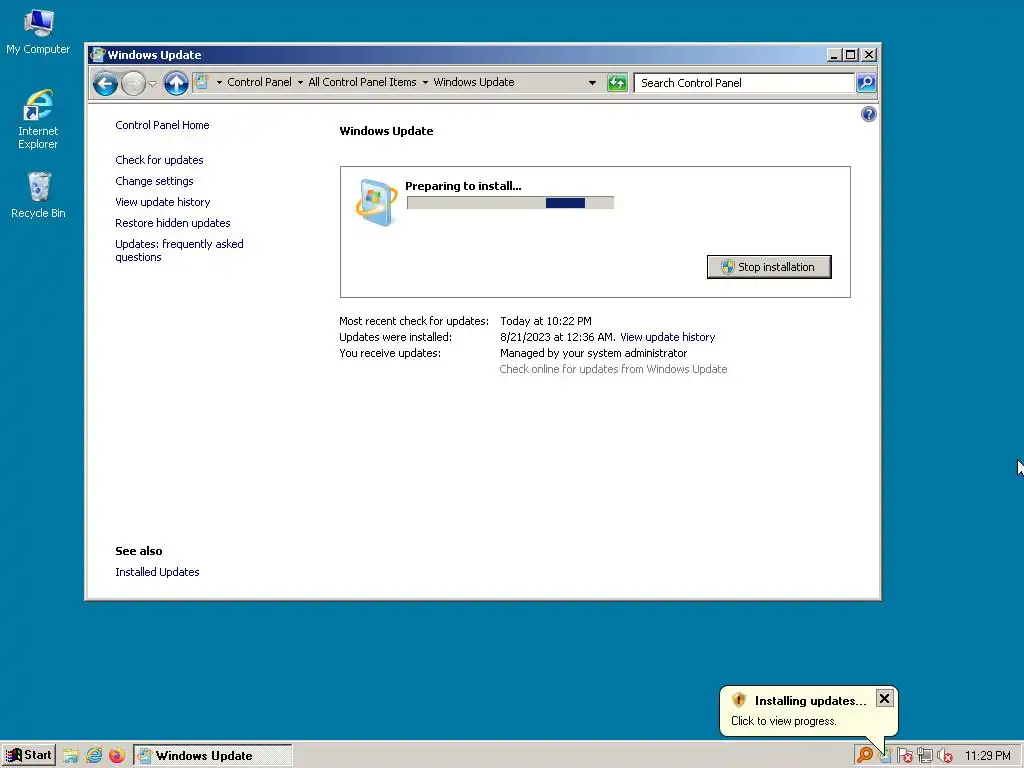Image resolution: width=1024 pixels, height=768 pixels.
Task: Click 'Managed by your system administrator' text
Action: click(594, 353)
